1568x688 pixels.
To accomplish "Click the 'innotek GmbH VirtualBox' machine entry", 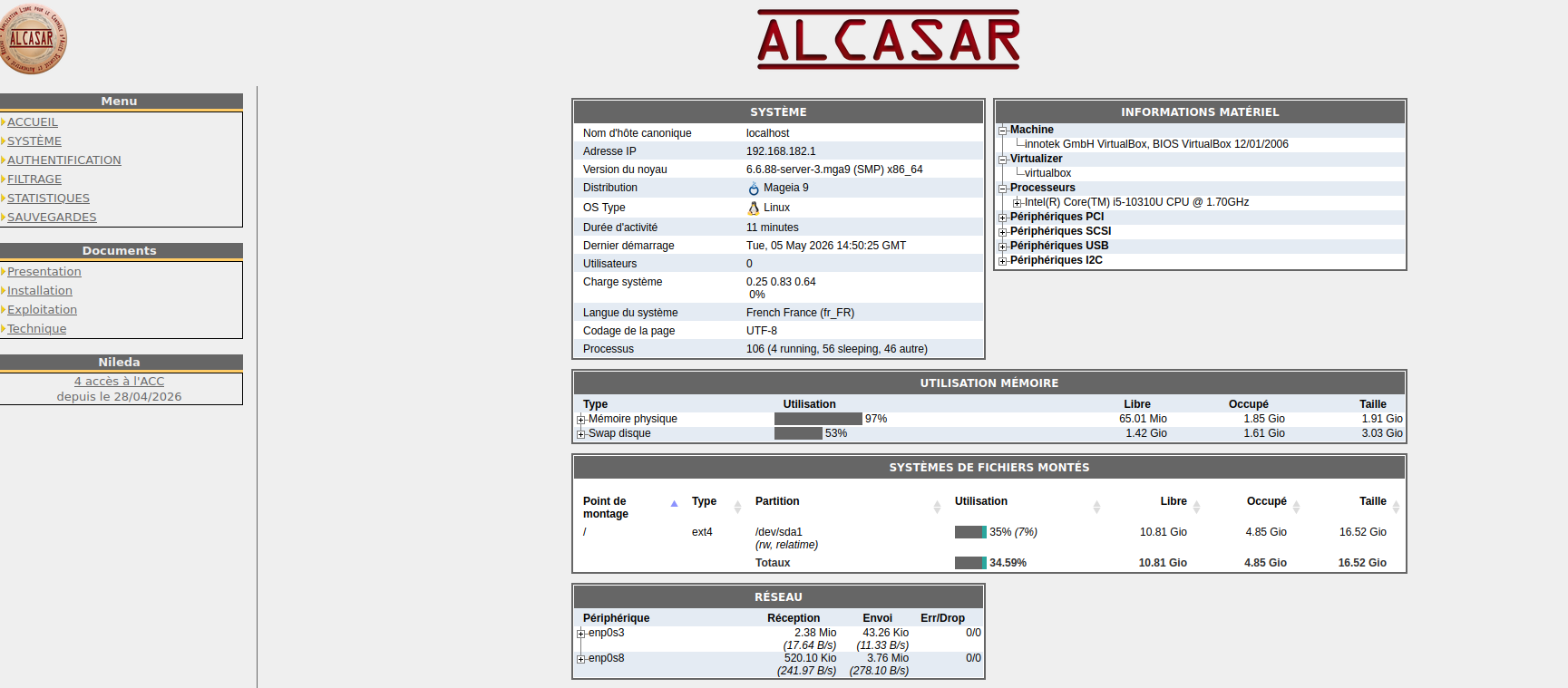I will (1156, 144).
